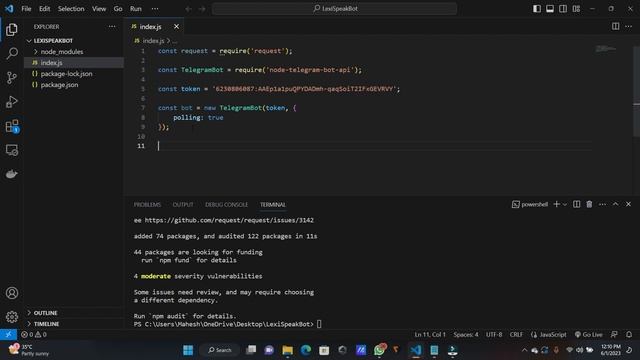This screenshot has height=360, width=640.
Task: Open Remote Explorer view
Action: click(12, 150)
